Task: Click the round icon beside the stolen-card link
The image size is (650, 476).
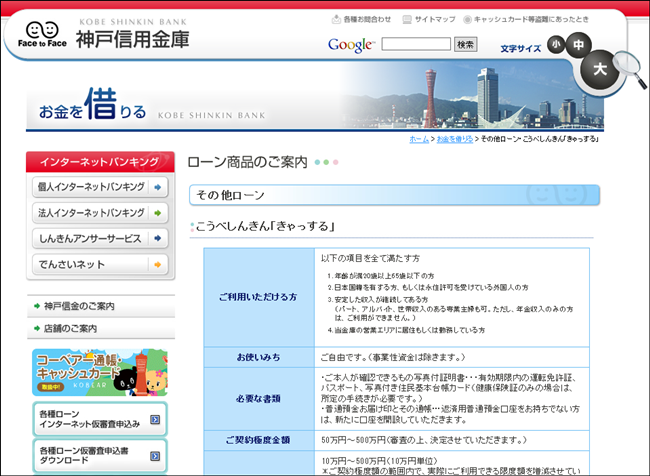Action: pyautogui.click(x=468, y=19)
